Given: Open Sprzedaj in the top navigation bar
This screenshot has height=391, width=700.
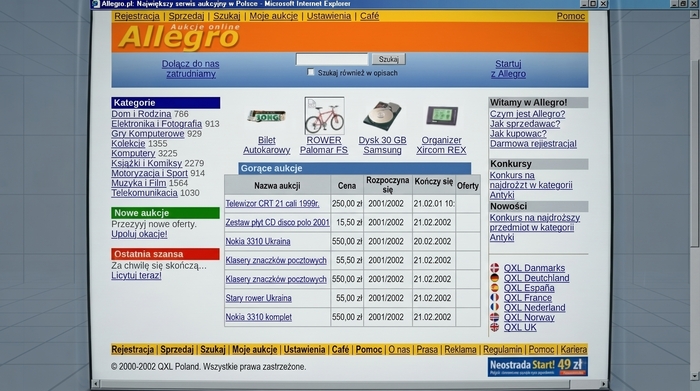Looking at the screenshot, I should click(x=186, y=16).
